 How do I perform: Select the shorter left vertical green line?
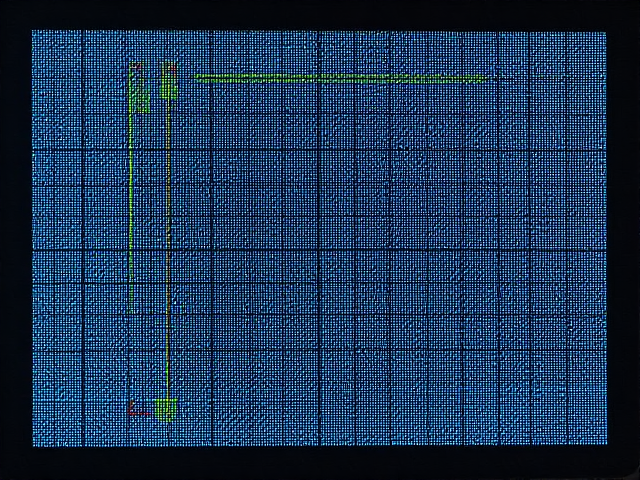click(131, 188)
